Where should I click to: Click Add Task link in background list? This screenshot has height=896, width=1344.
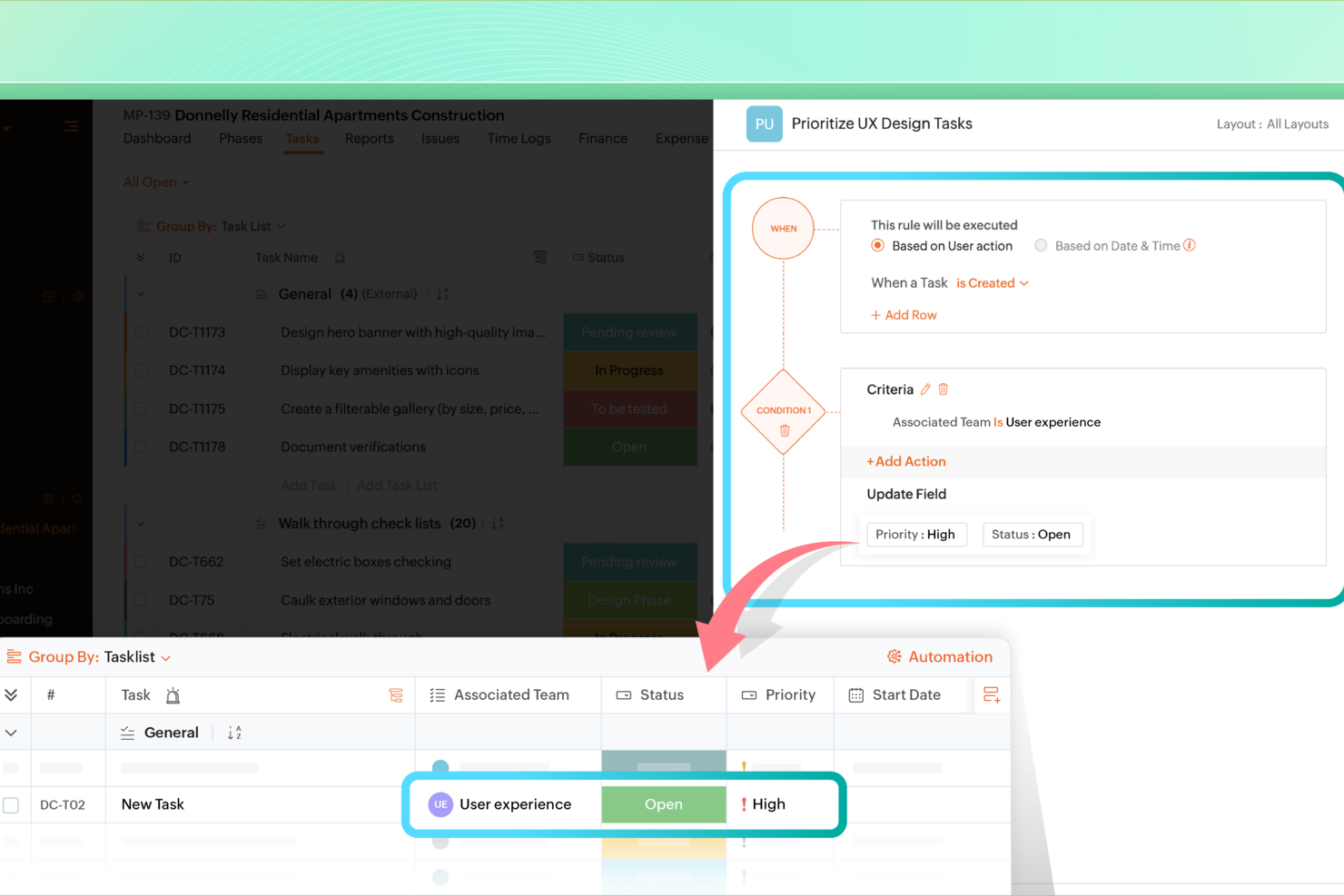309,486
